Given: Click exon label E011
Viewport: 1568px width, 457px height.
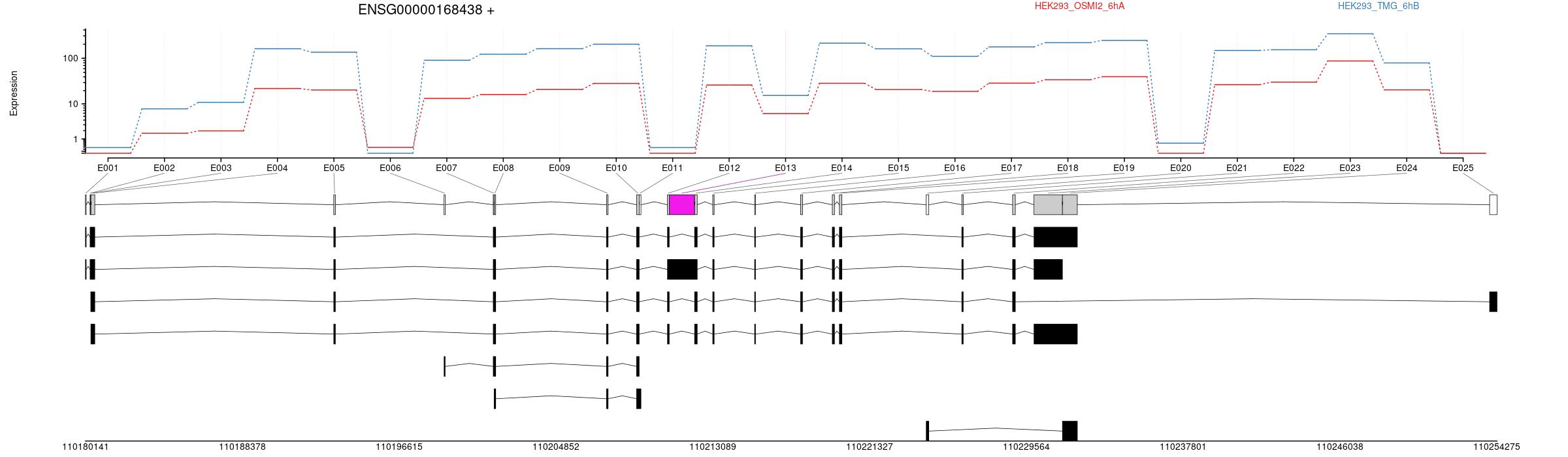Looking at the screenshot, I should click(x=672, y=168).
